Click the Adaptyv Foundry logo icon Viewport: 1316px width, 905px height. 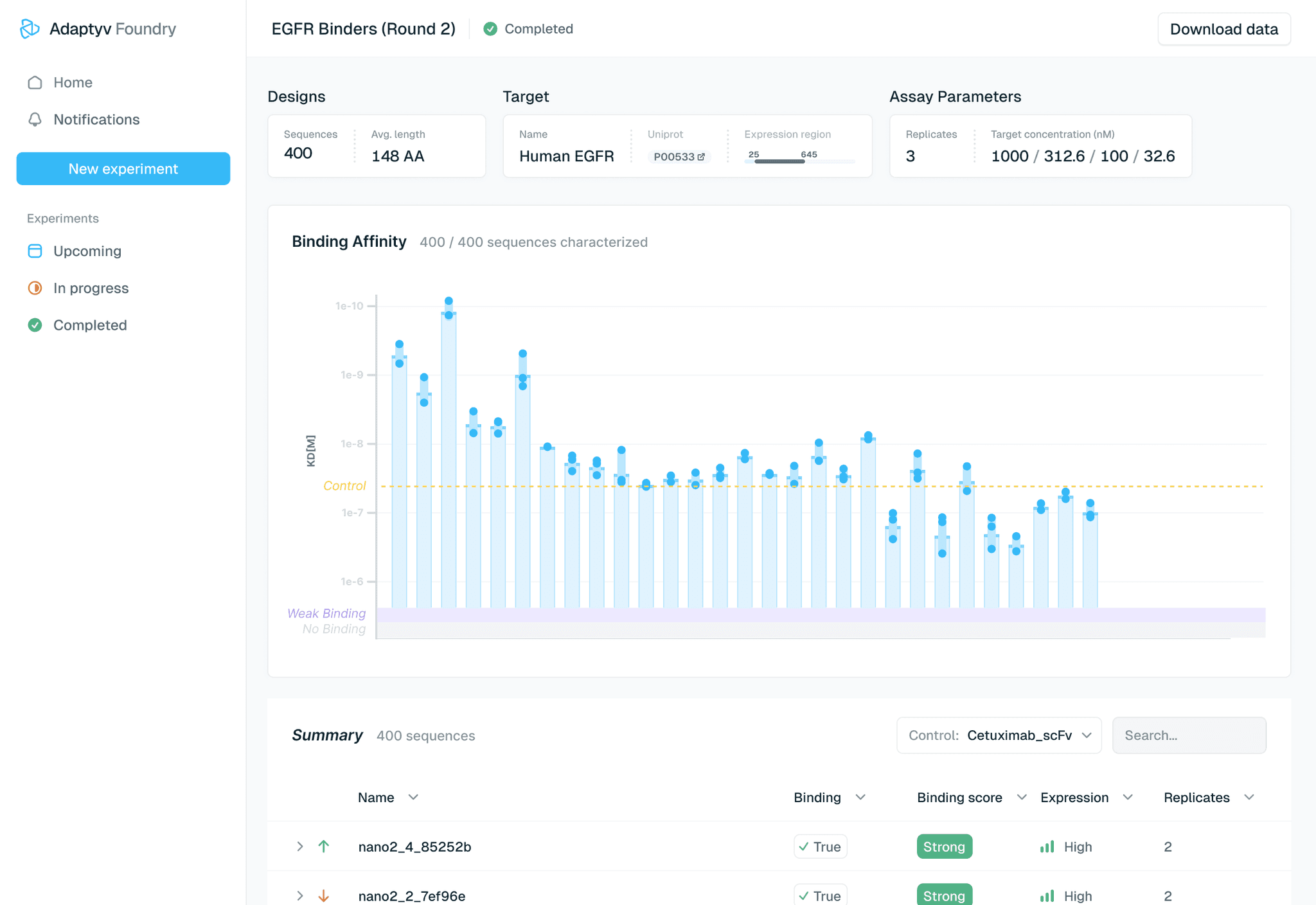click(x=30, y=29)
